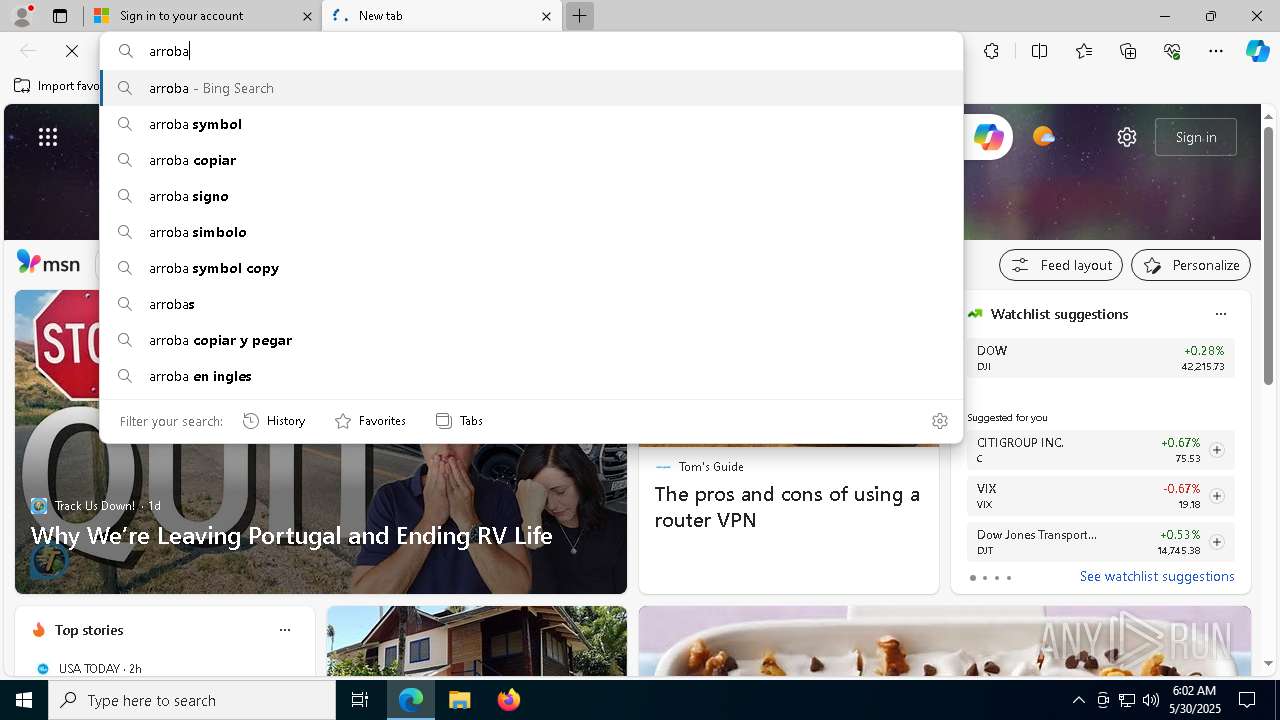Viewport: 1280px width, 720px height.
Task: Select the 'arrobas' suggestion
Action: 531,304
